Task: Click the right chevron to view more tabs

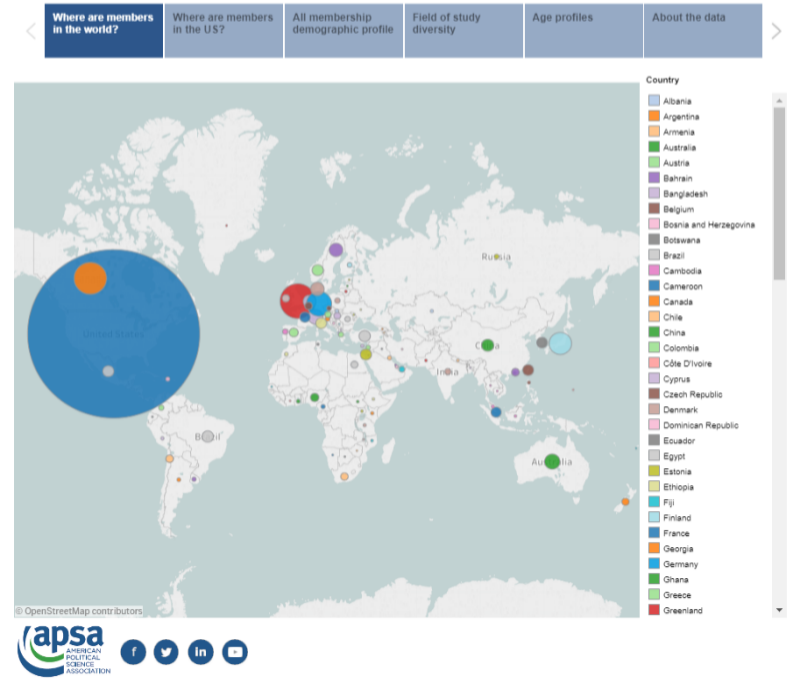Action: [778, 31]
